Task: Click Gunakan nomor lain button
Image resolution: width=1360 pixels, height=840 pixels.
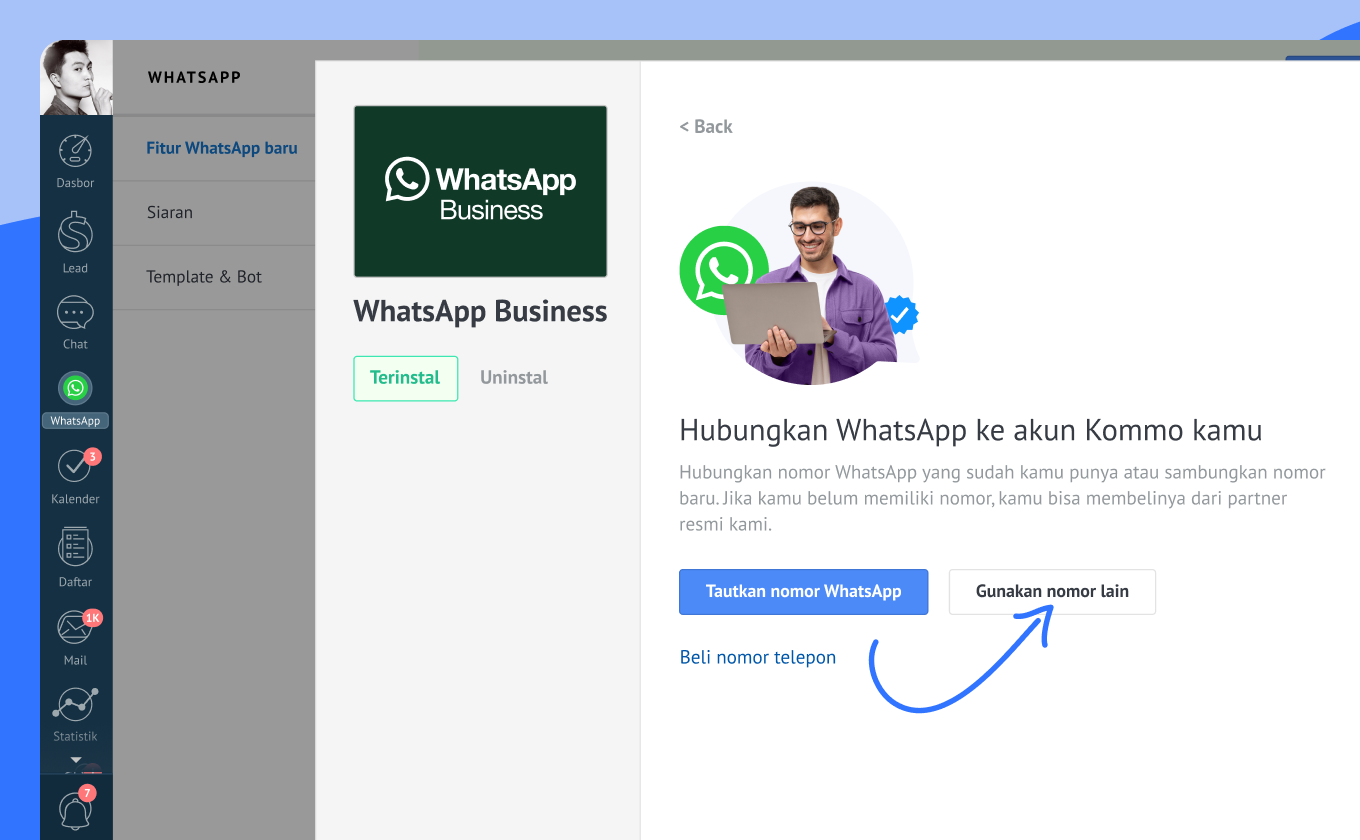Action: (x=1052, y=591)
